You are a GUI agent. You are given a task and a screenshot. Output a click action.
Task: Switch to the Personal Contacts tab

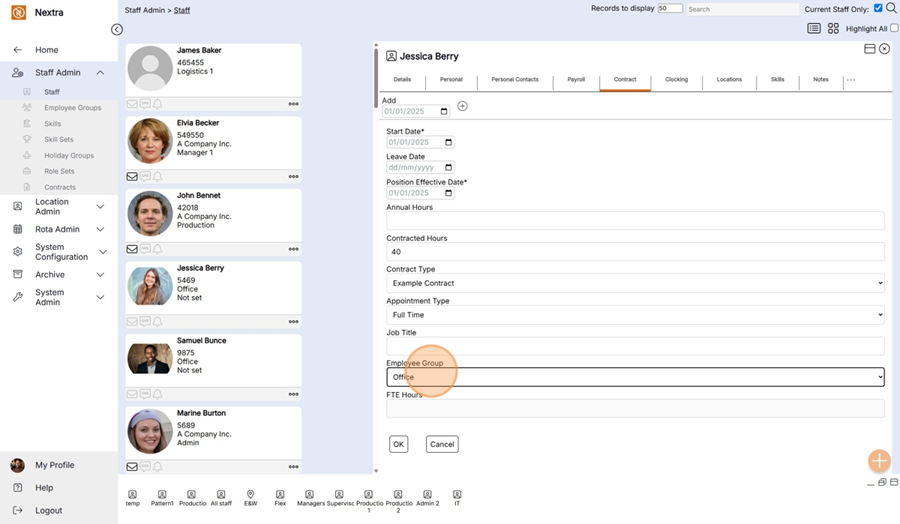pyautogui.click(x=515, y=80)
